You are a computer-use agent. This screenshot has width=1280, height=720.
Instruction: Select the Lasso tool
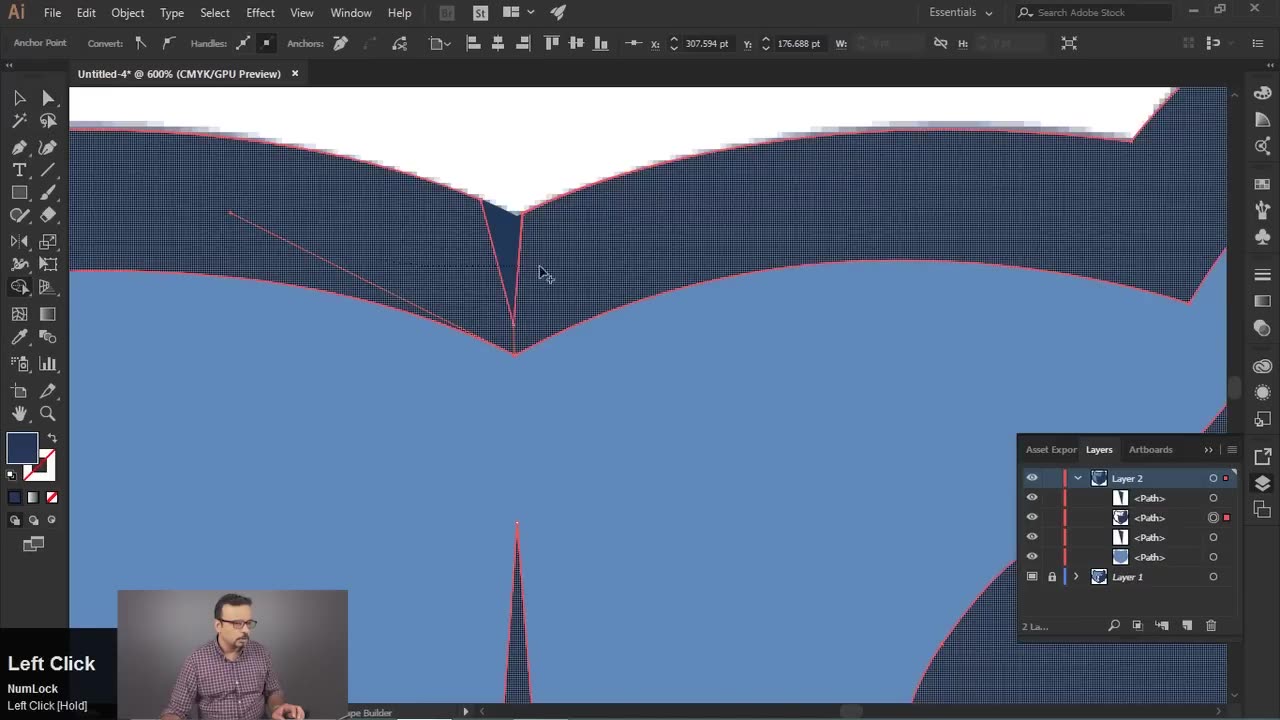(x=48, y=121)
